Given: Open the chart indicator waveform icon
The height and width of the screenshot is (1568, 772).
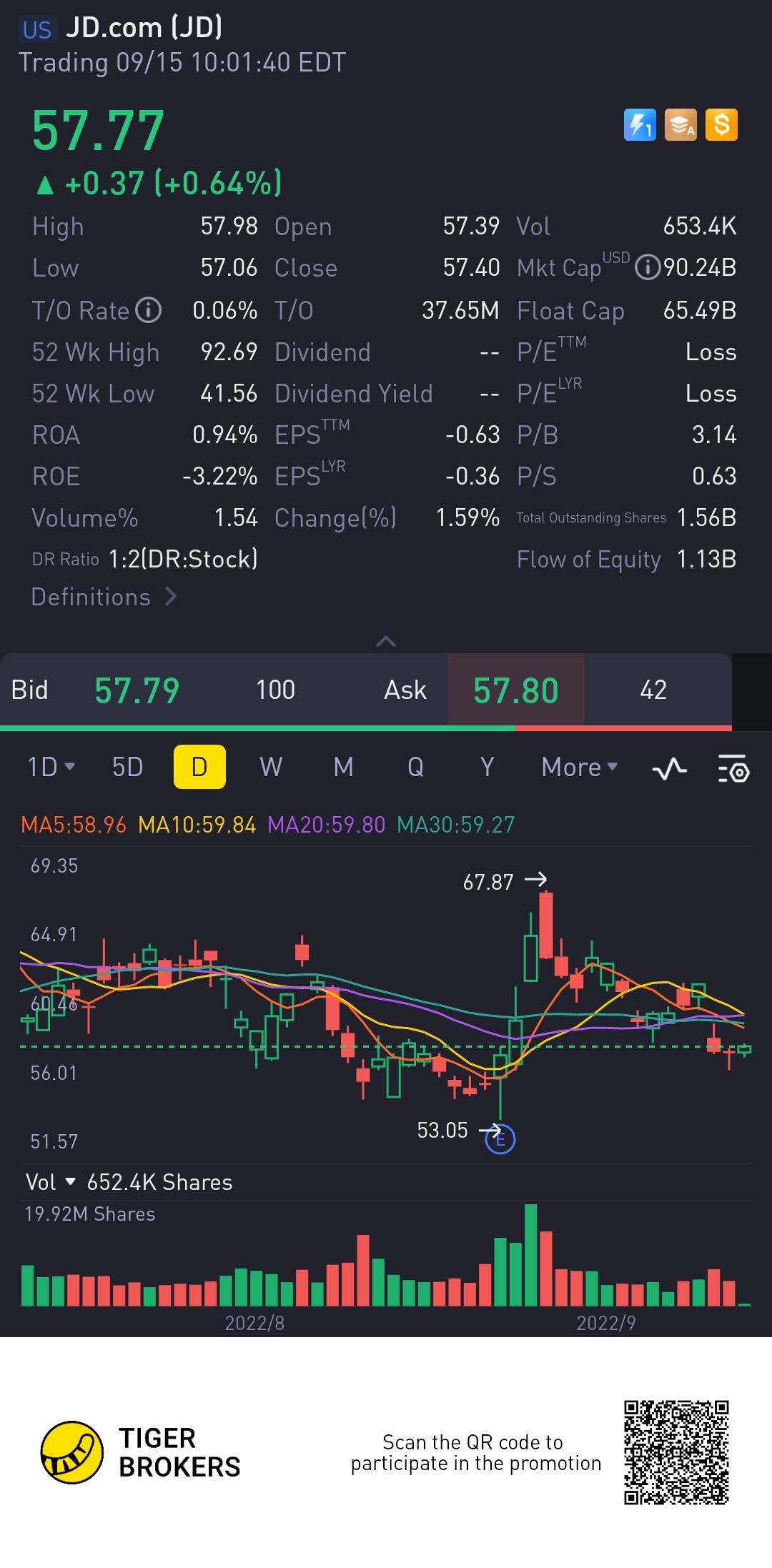Looking at the screenshot, I should 670,768.
